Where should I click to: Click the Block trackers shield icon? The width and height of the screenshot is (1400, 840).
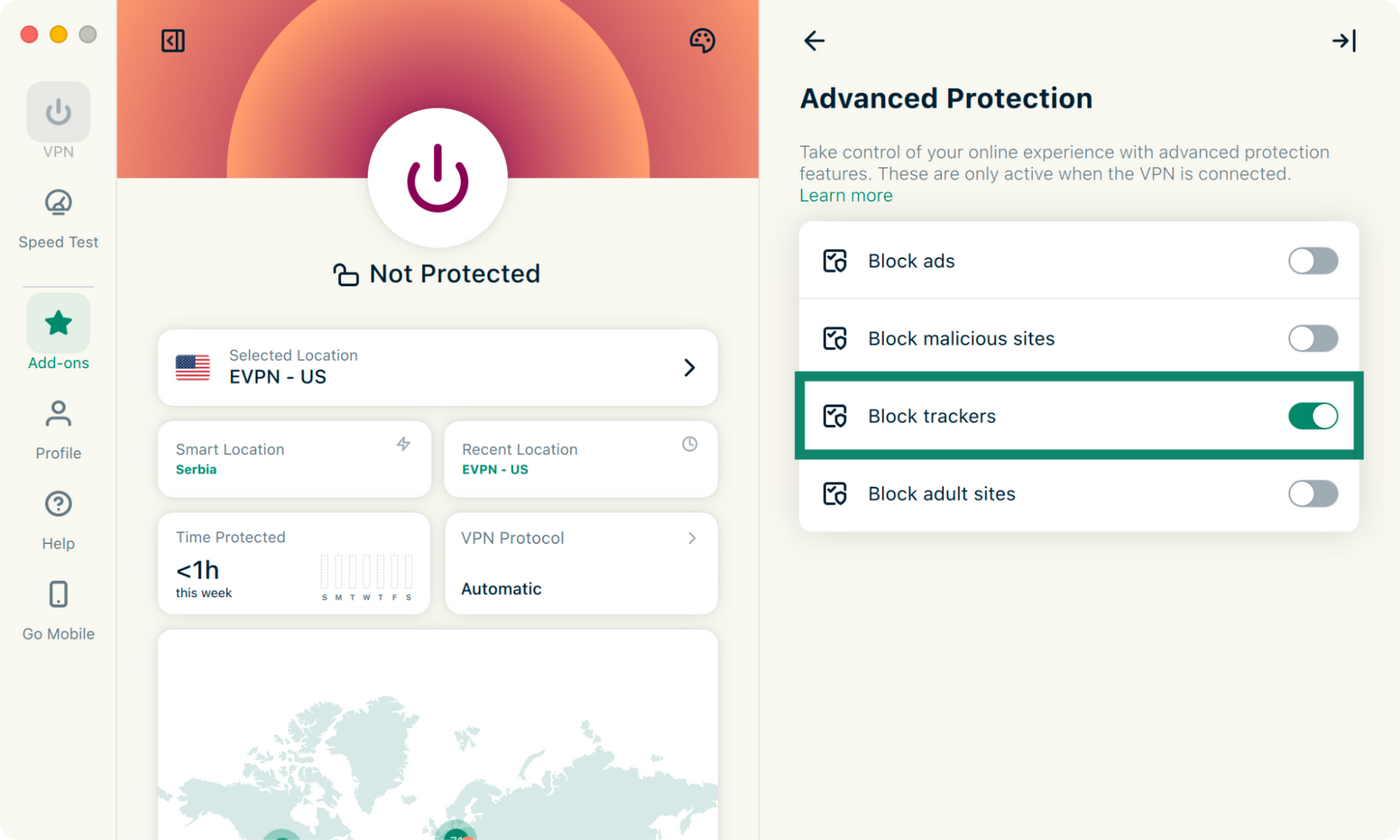pyautogui.click(x=835, y=416)
